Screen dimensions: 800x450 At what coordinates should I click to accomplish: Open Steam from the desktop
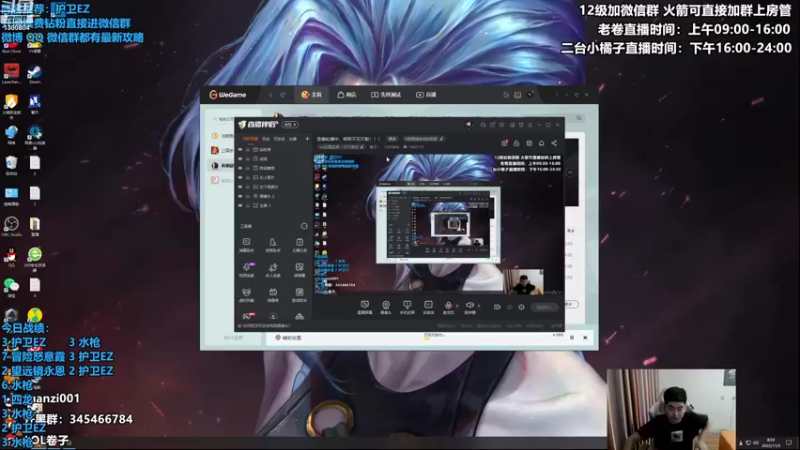(x=35, y=74)
